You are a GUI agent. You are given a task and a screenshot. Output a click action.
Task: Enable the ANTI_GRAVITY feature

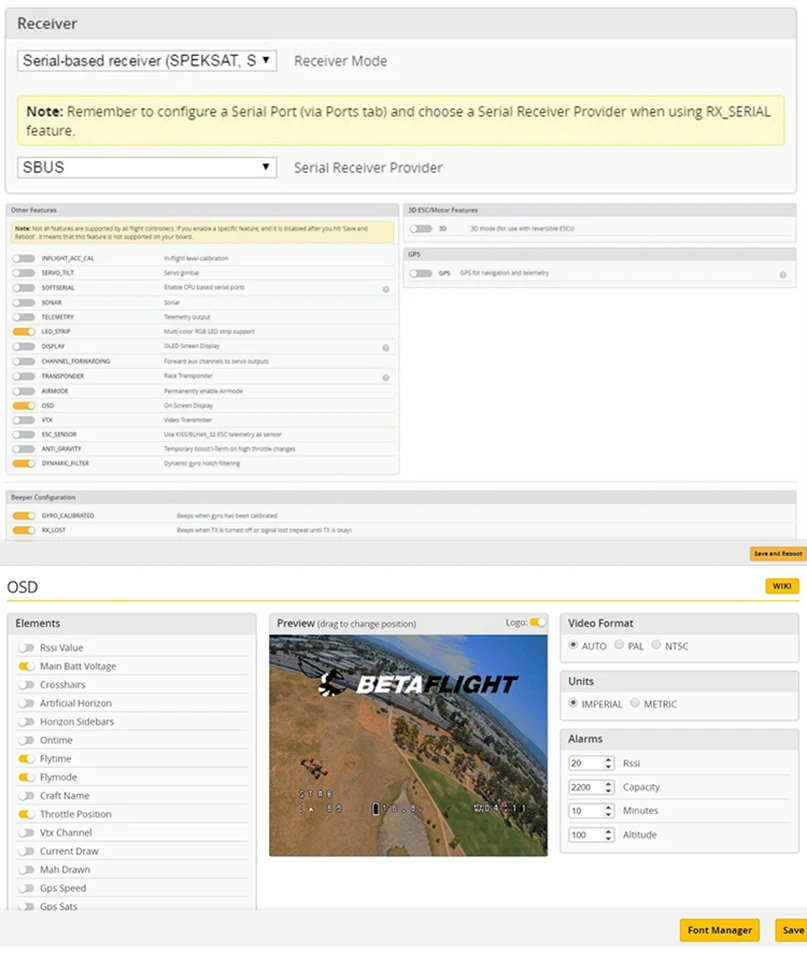[24, 449]
